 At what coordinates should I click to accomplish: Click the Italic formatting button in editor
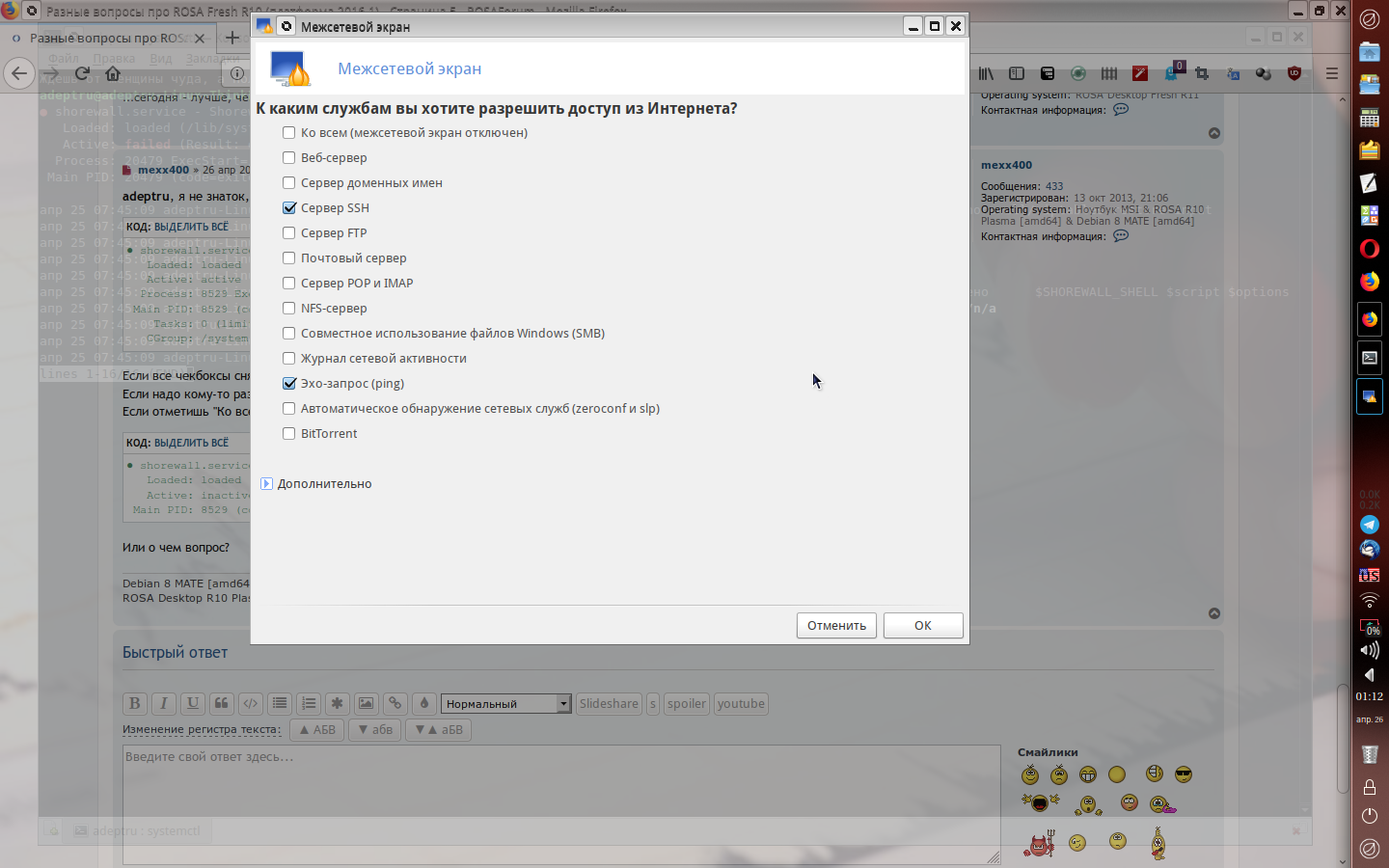[164, 703]
